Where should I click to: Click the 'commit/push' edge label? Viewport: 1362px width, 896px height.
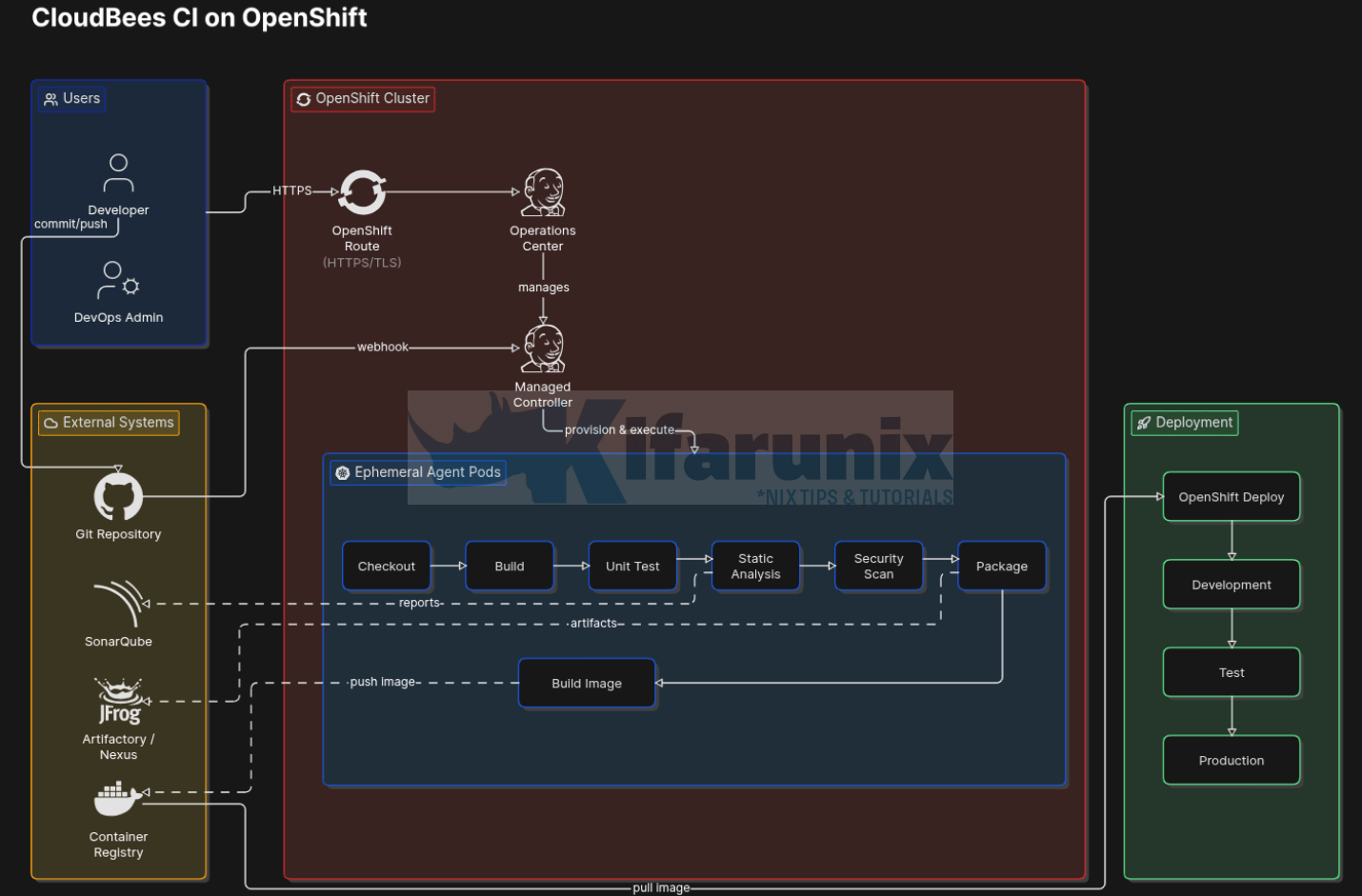tap(71, 224)
